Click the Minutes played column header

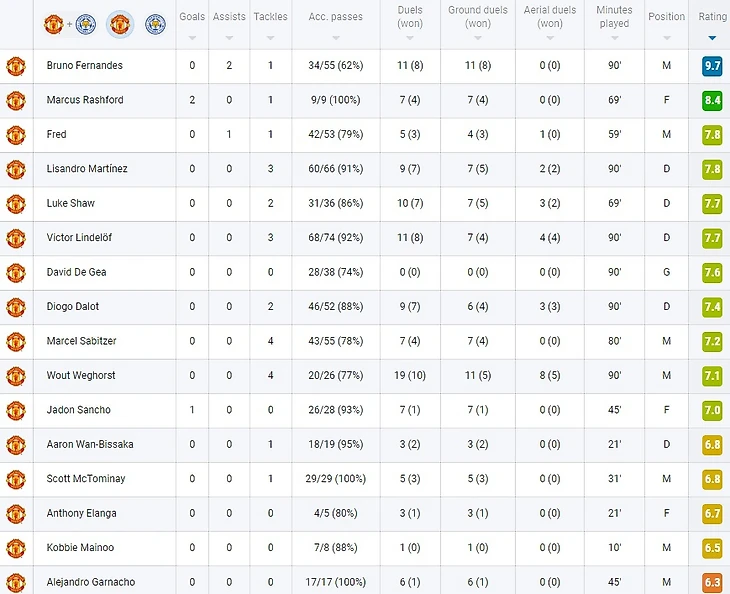pos(614,17)
